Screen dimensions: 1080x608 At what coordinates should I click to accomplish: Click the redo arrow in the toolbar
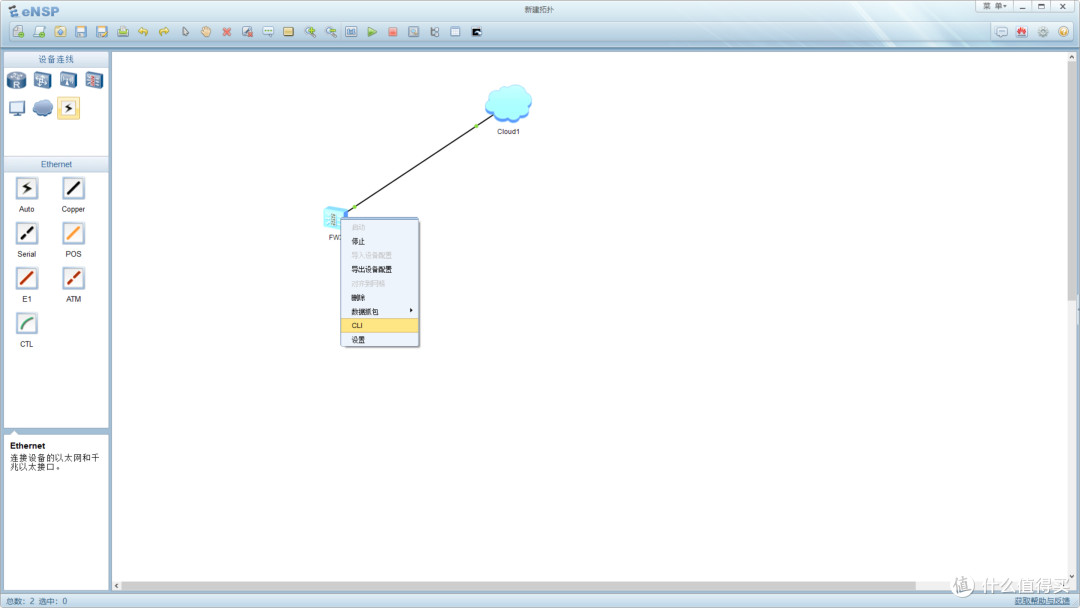(164, 32)
